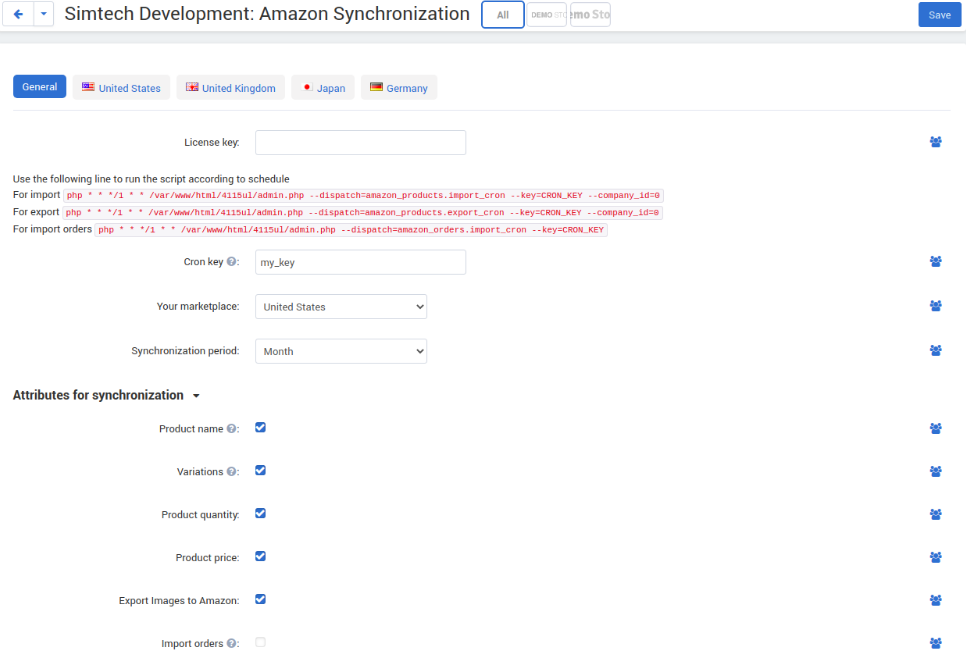The width and height of the screenshot is (966, 666).
Task: Open the United States tab
Action: click(x=121, y=87)
